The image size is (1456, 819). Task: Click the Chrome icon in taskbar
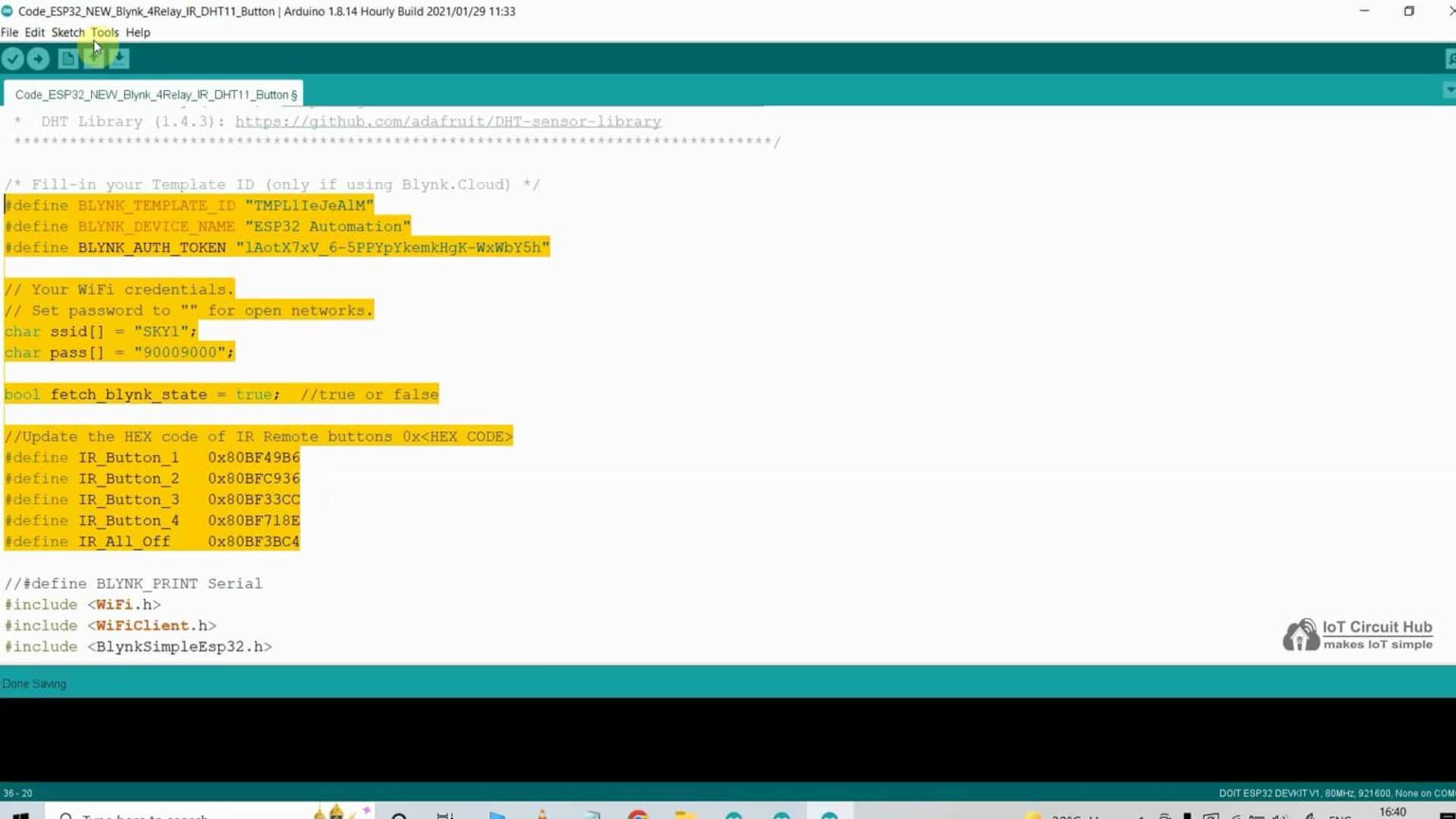[638, 814]
